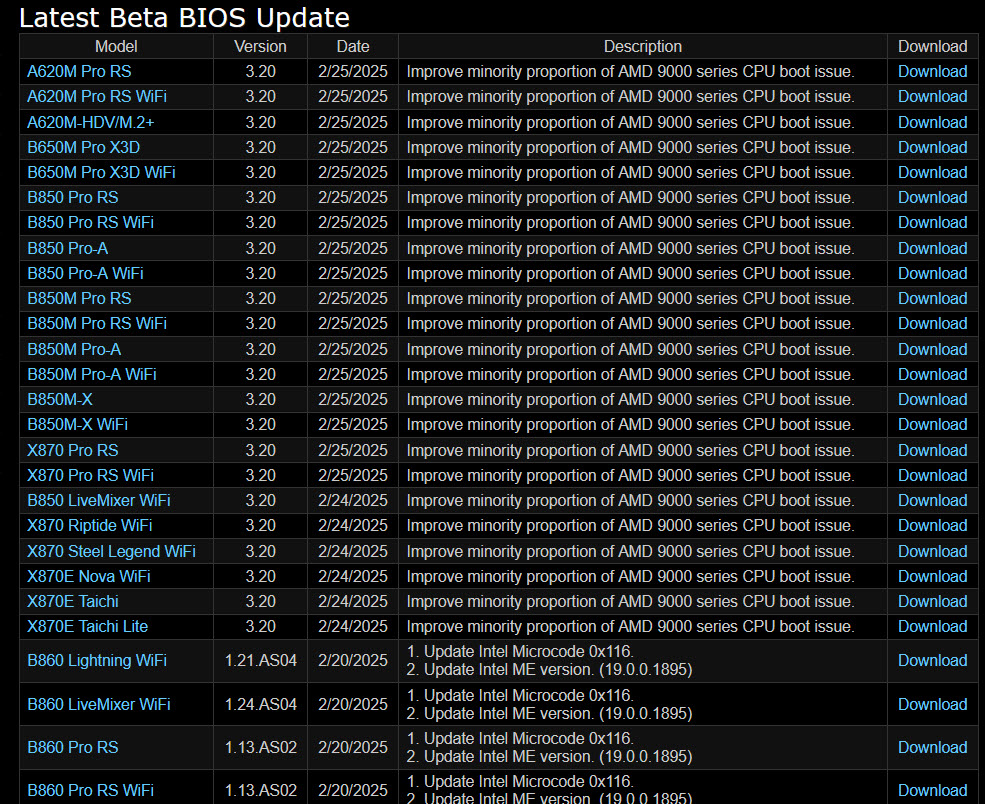
Task: Open the B860 Pro RS model link
Action: 73,748
